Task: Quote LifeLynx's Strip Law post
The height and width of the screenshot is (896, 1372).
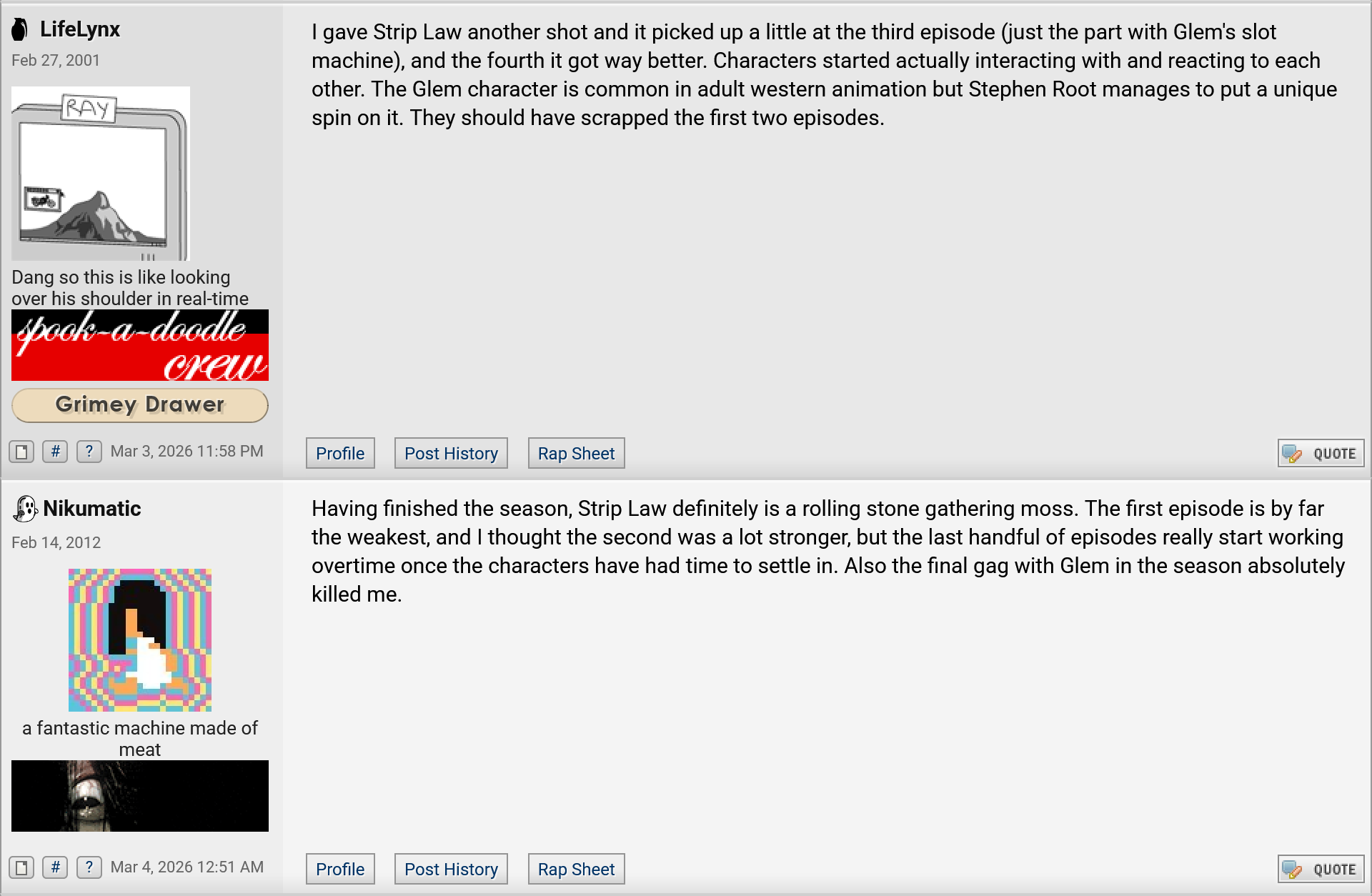Action: pyautogui.click(x=1321, y=454)
